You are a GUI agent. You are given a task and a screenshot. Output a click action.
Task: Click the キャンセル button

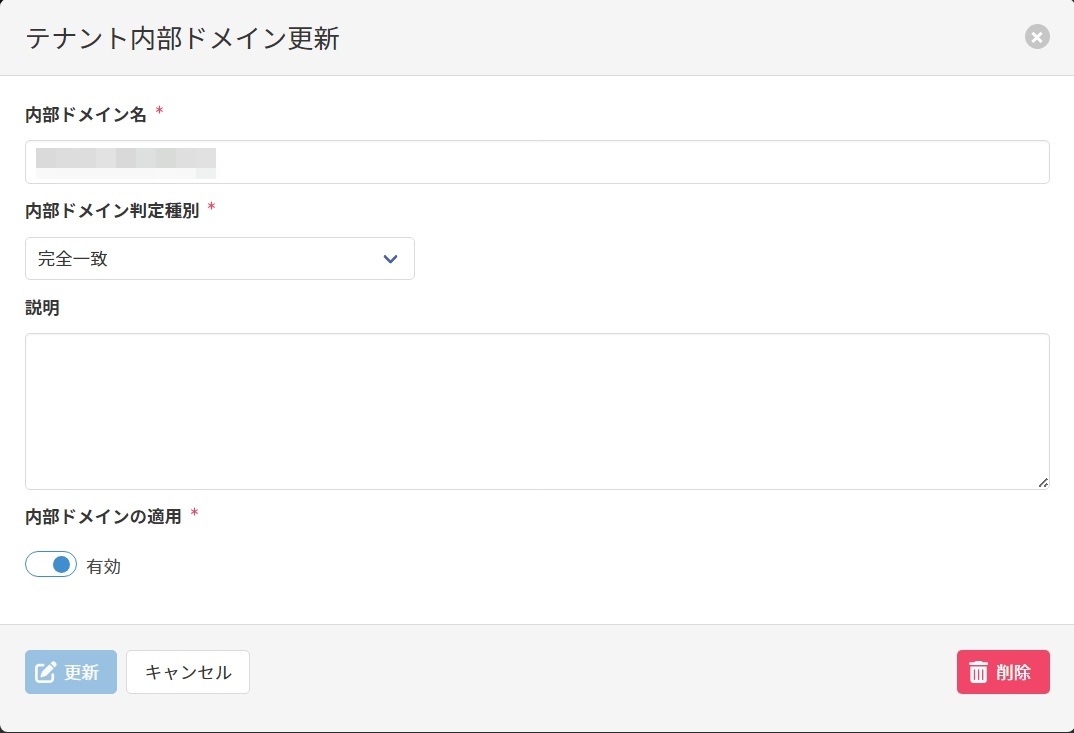click(x=188, y=672)
